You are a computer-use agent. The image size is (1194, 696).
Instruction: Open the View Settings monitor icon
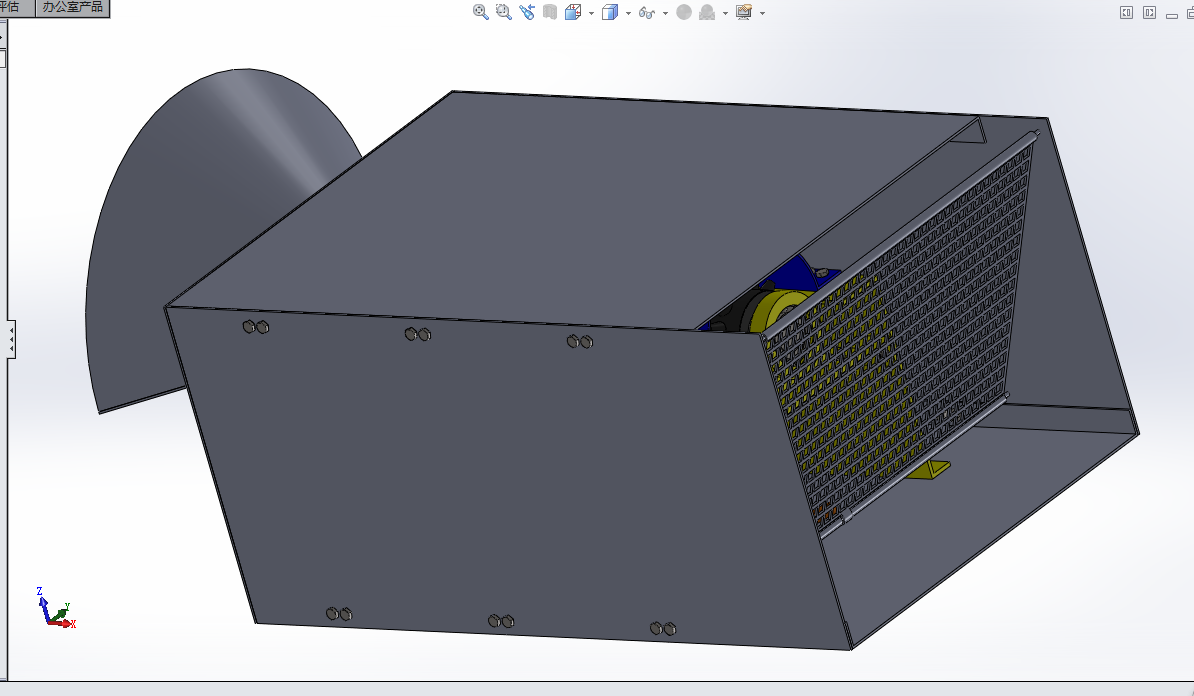pos(744,12)
